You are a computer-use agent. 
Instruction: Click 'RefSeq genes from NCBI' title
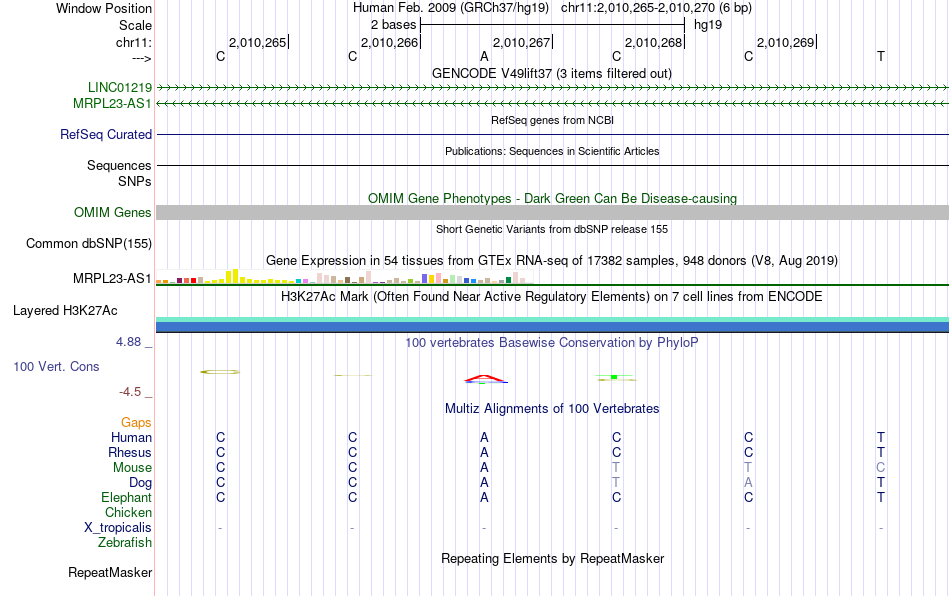click(x=553, y=120)
